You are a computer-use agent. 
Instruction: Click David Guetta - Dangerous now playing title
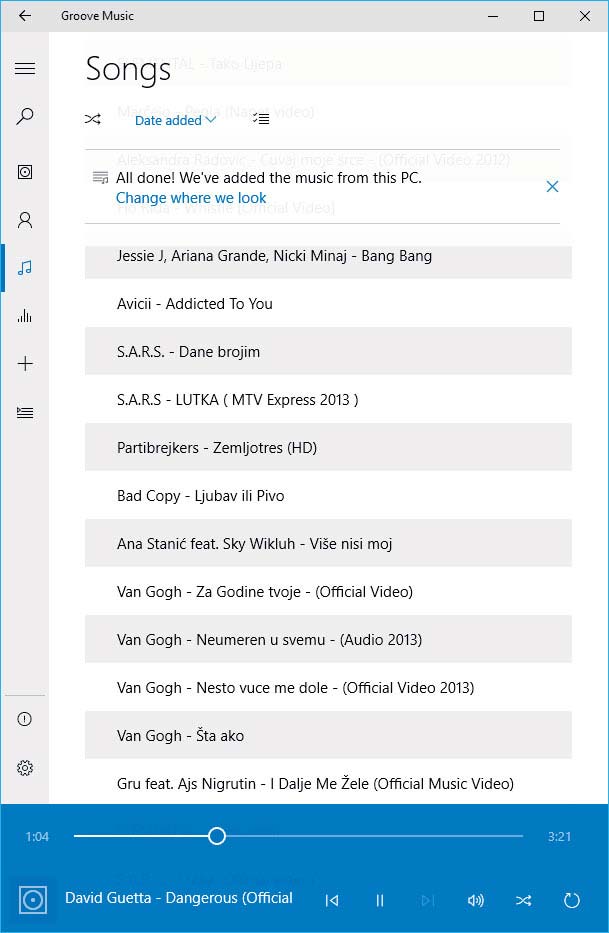(179, 898)
